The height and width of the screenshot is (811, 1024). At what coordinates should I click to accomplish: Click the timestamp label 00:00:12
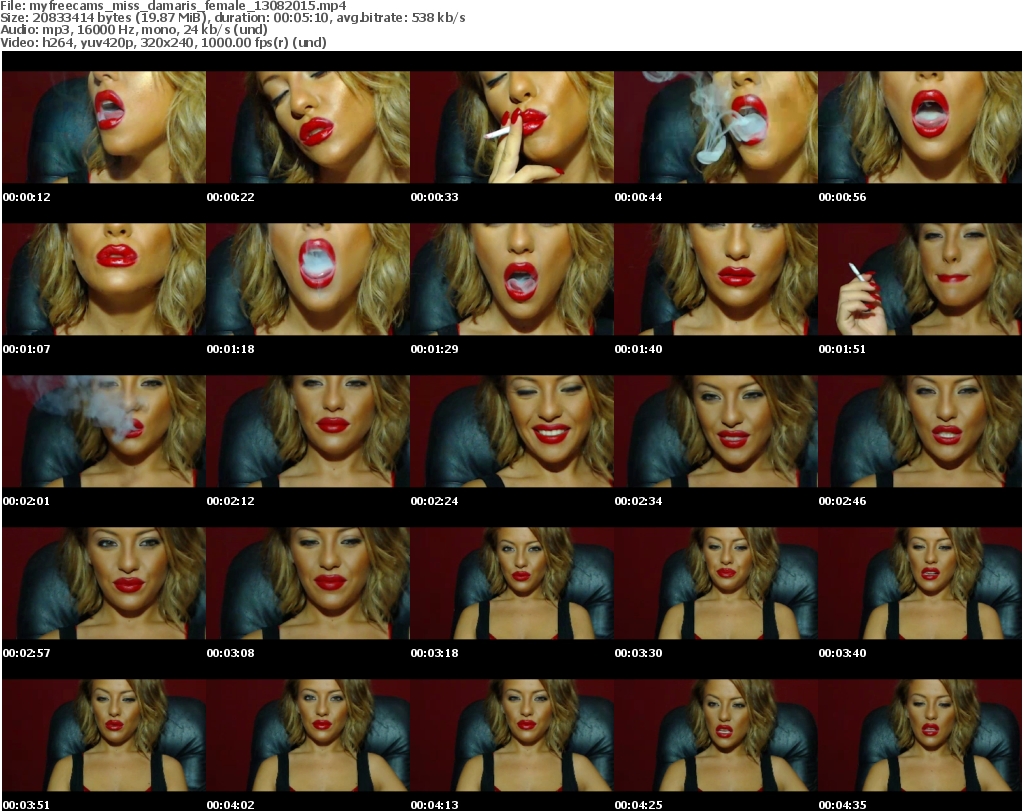(26, 197)
